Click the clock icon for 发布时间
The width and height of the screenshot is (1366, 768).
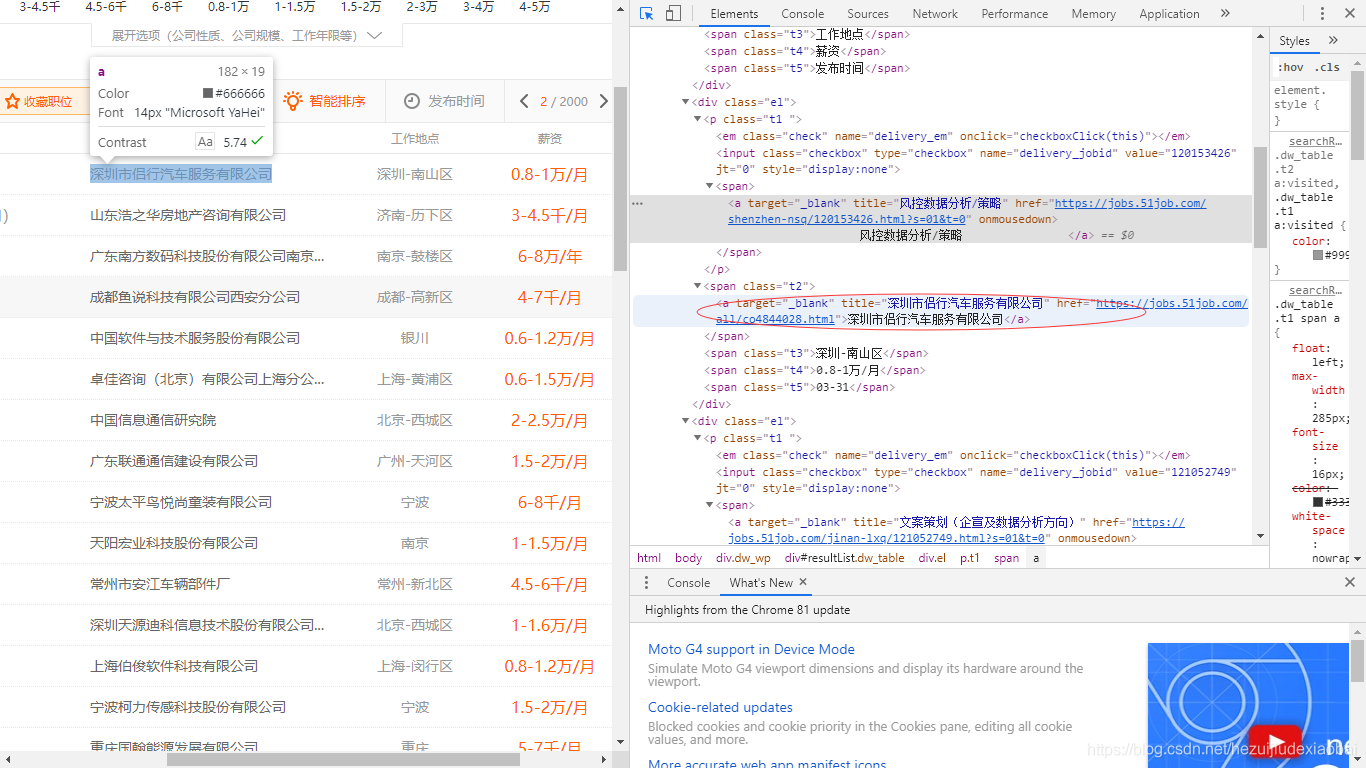click(412, 101)
